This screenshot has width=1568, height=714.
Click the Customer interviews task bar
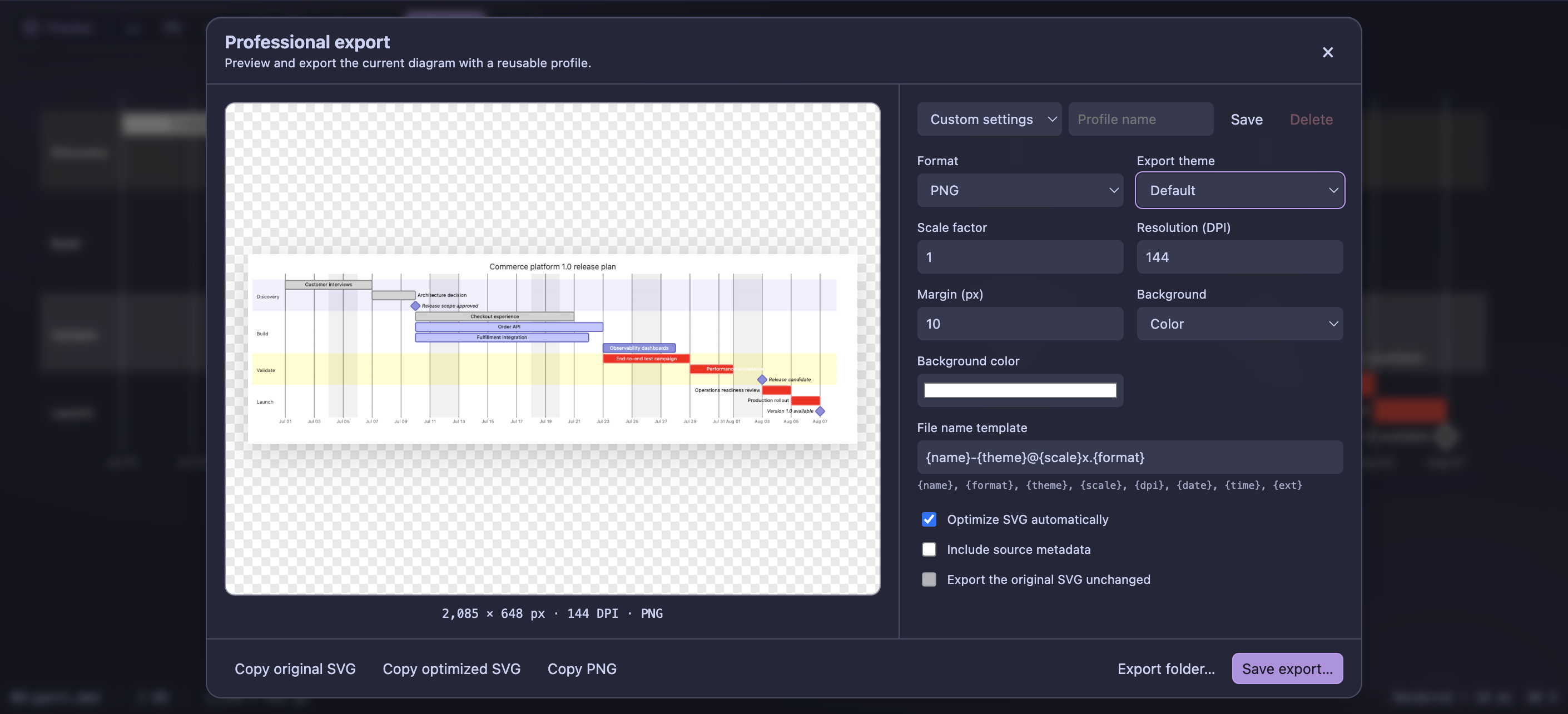pyautogui.click(x=328, y=284)
